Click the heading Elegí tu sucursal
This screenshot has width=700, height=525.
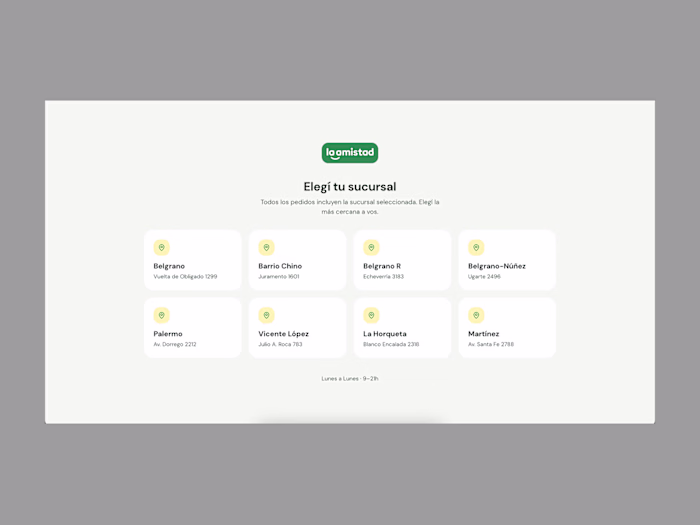pos(350,187)
